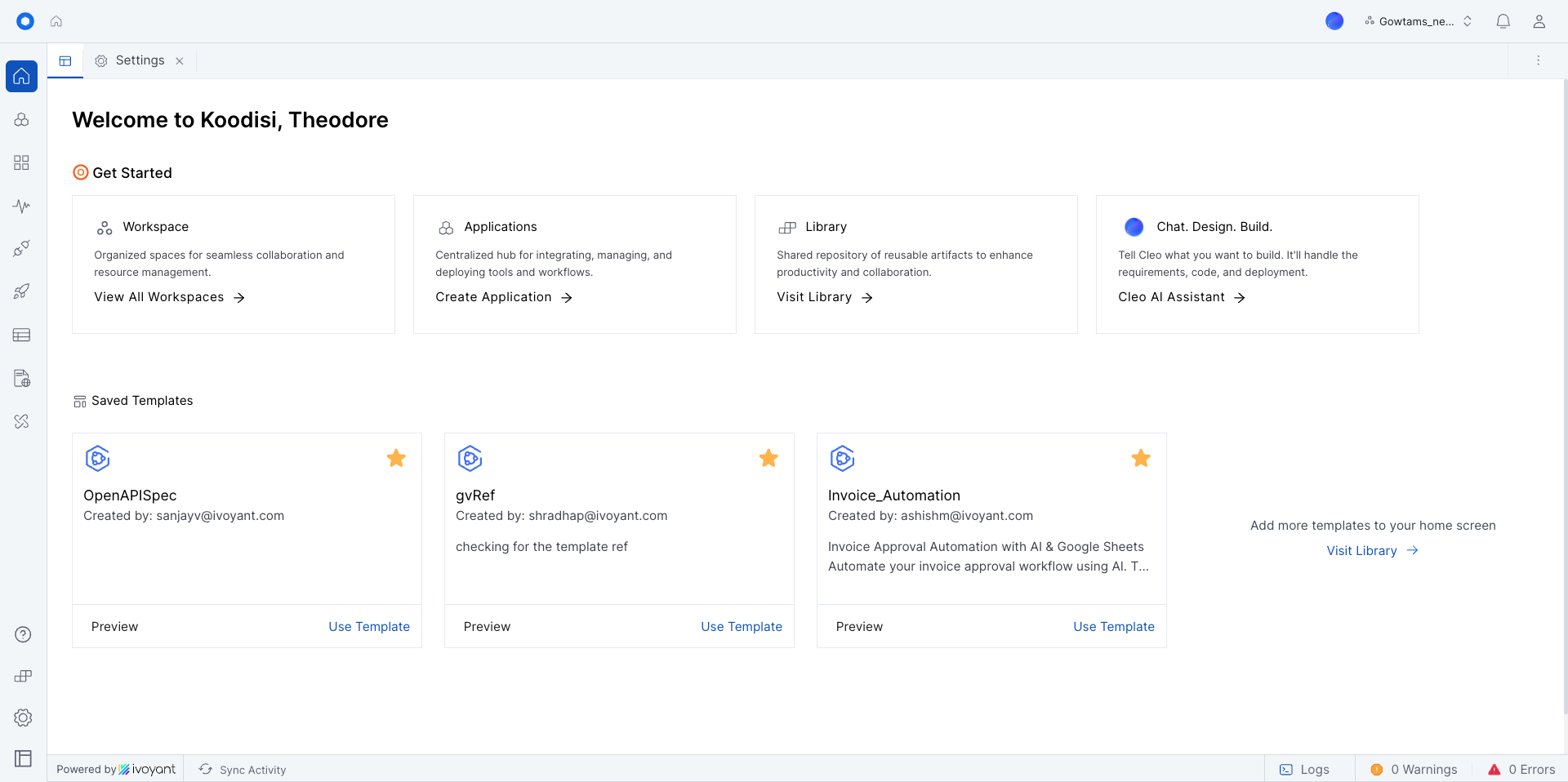The image size is (1568, 782).
Task: Switch to the home layout tab
Action: [65, 60]
